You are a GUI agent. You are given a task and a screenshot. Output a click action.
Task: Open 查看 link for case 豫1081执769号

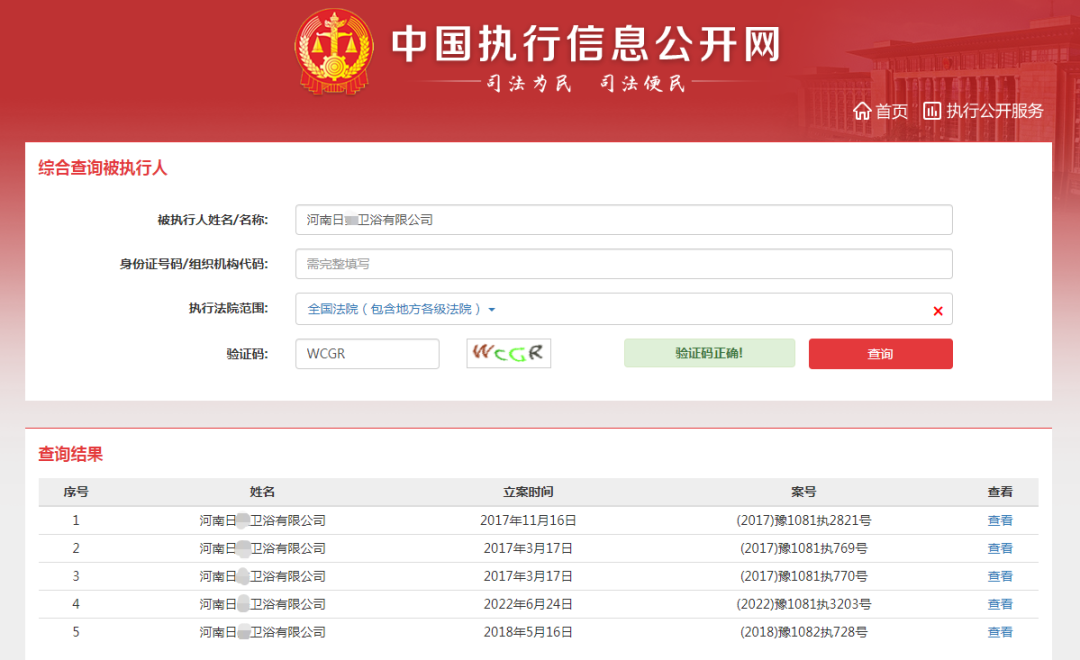1000,548
